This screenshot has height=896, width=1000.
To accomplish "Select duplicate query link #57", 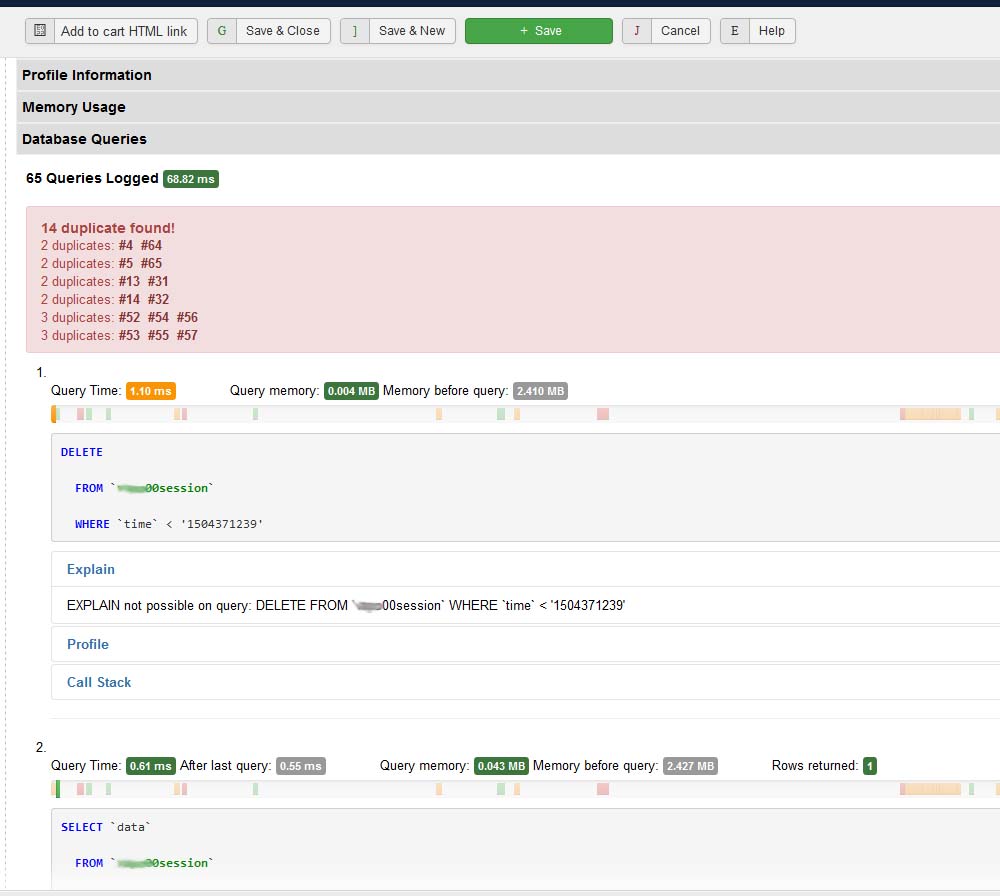I will click(187, 335).
